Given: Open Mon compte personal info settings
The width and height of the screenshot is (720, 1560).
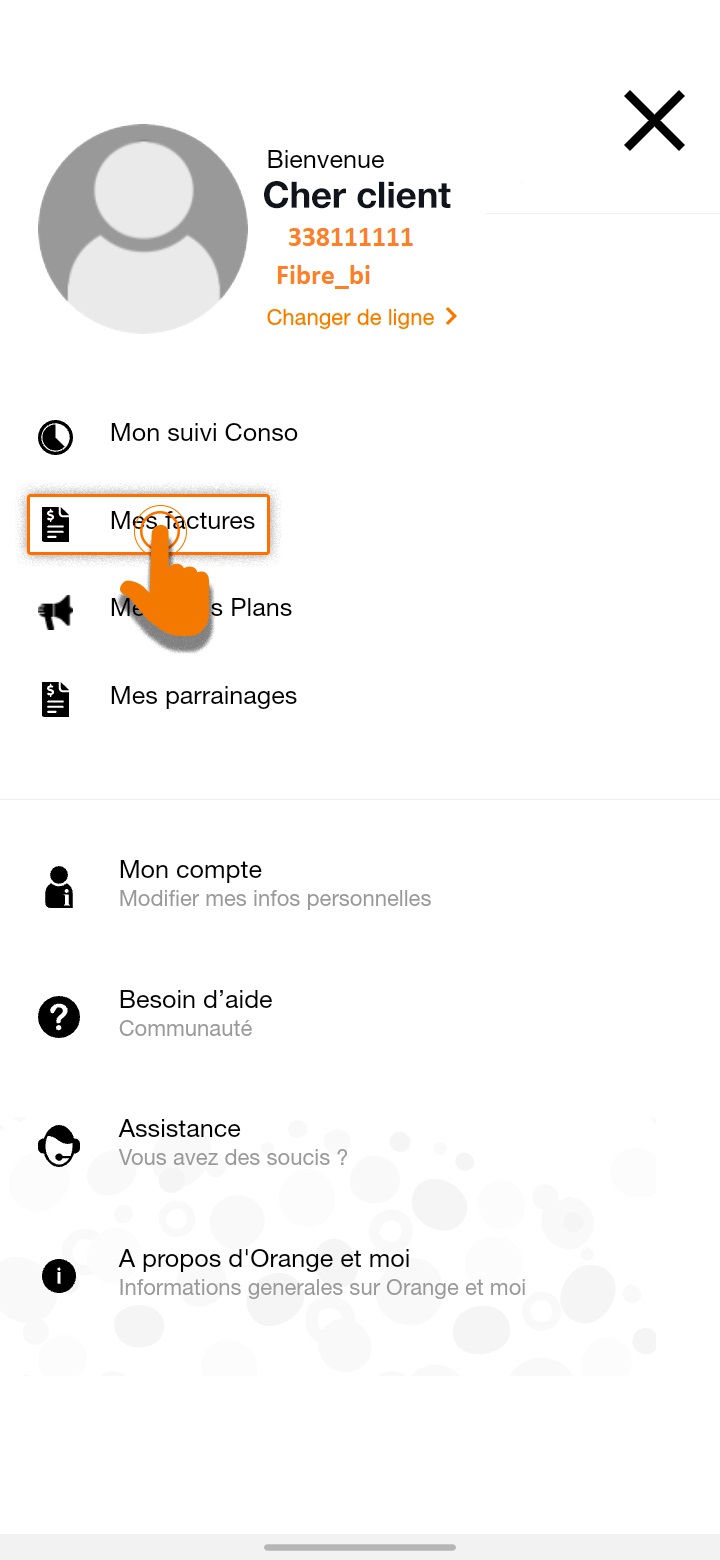Looking at the screenshot, I should [360, 884].
